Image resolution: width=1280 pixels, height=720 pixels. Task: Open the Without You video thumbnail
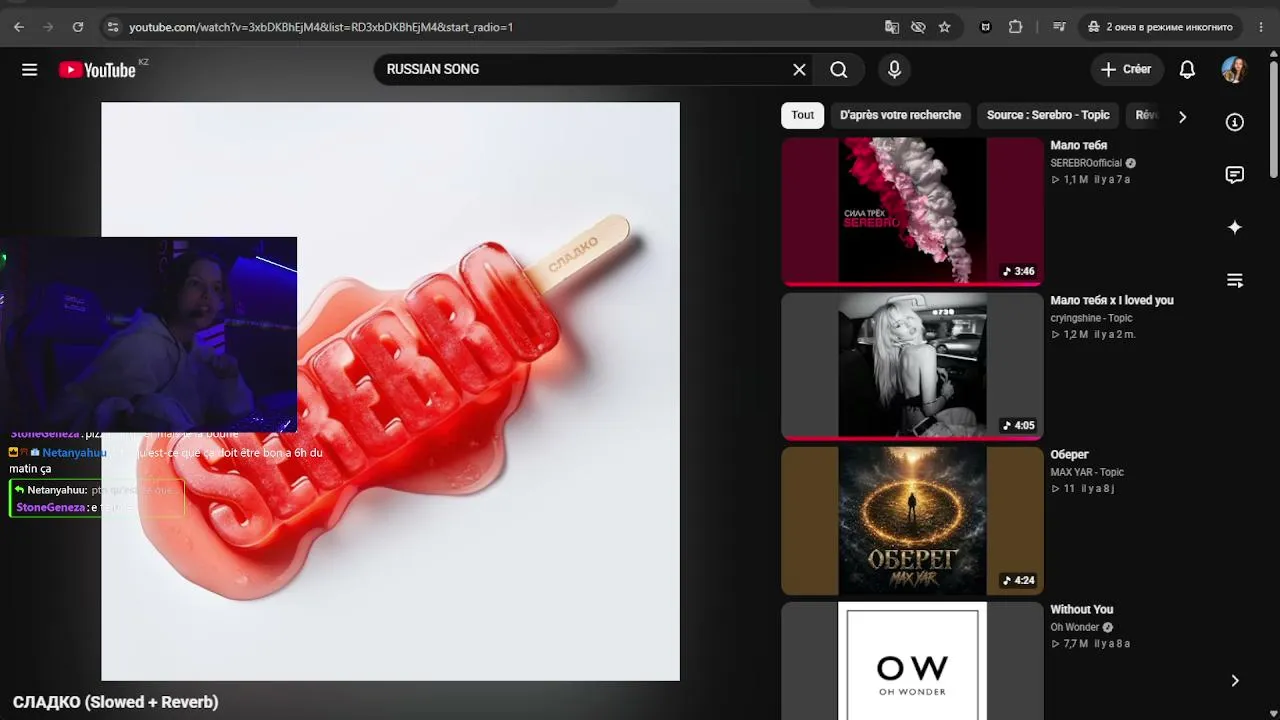912,661
